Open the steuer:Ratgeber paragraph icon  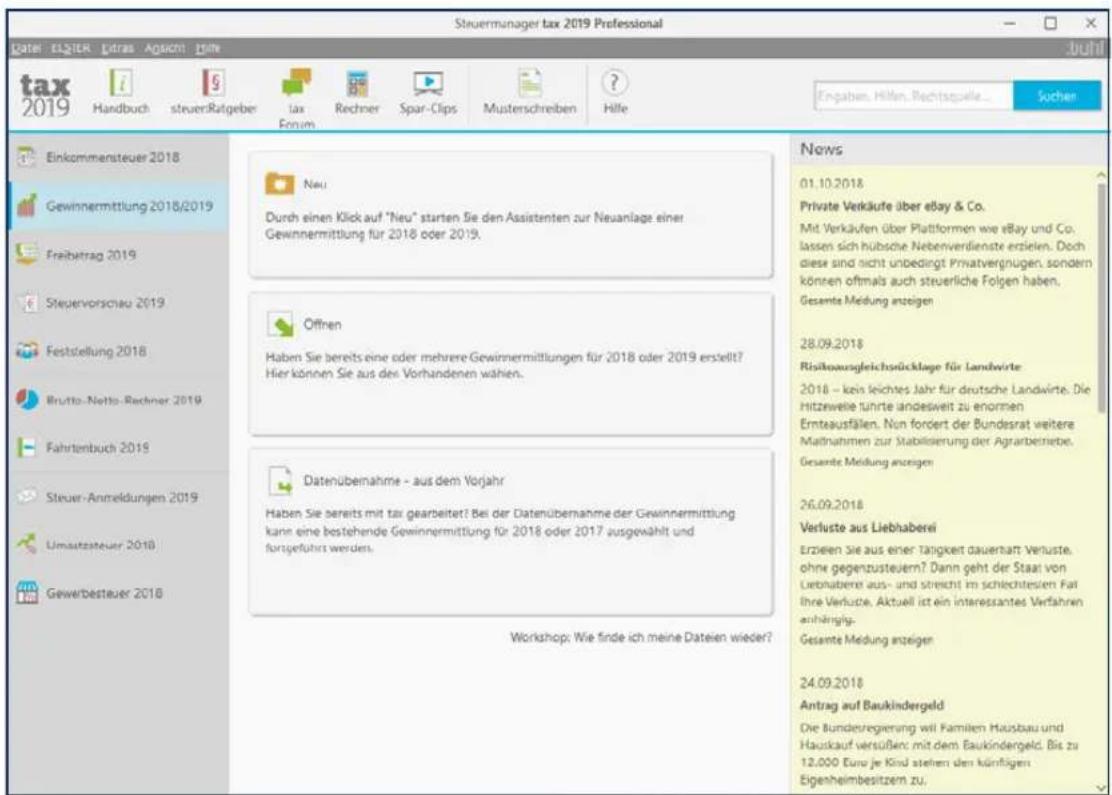213,83
